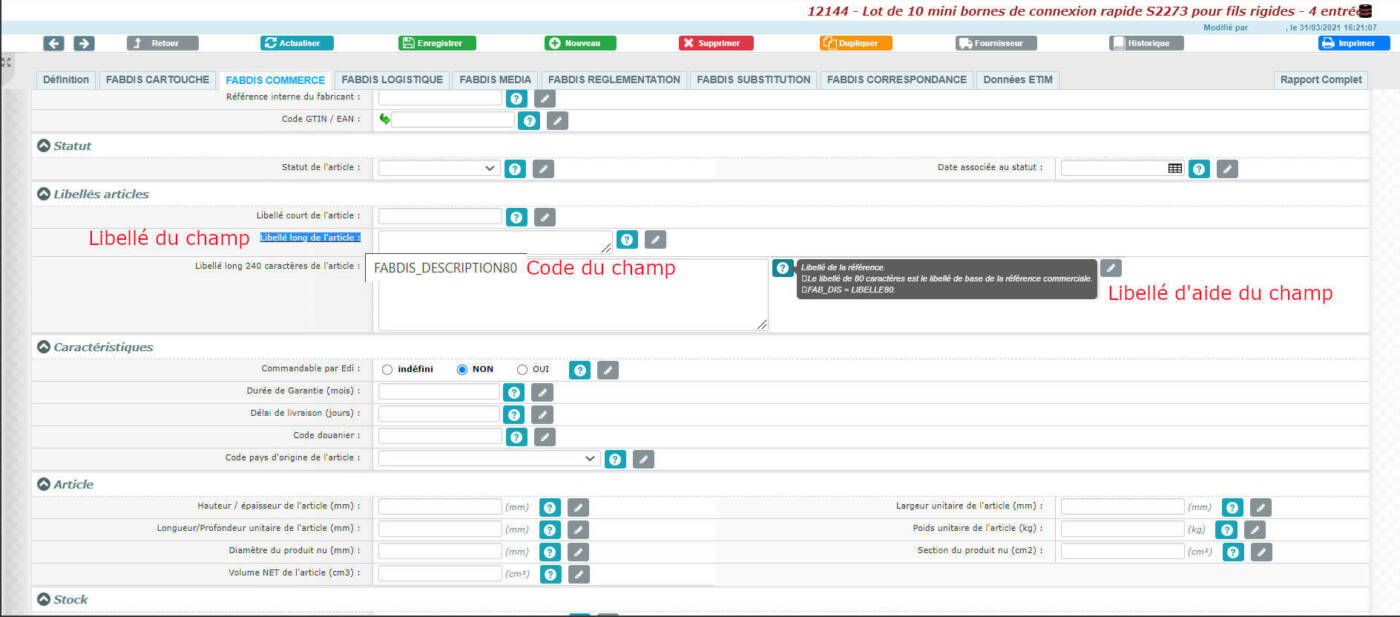Open the Statut de l'article dropdown
Viewport: 1400px width, 617px height.
(x=438, y=168)
